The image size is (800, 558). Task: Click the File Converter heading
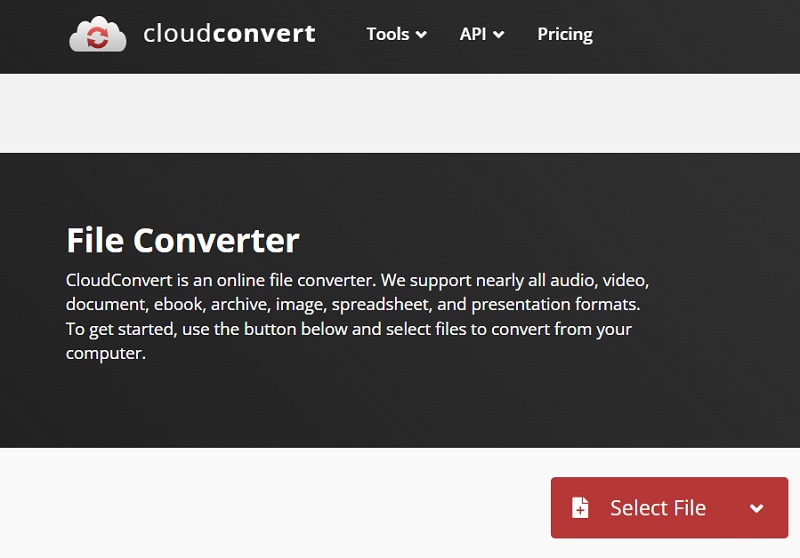[x=183, y=240]
